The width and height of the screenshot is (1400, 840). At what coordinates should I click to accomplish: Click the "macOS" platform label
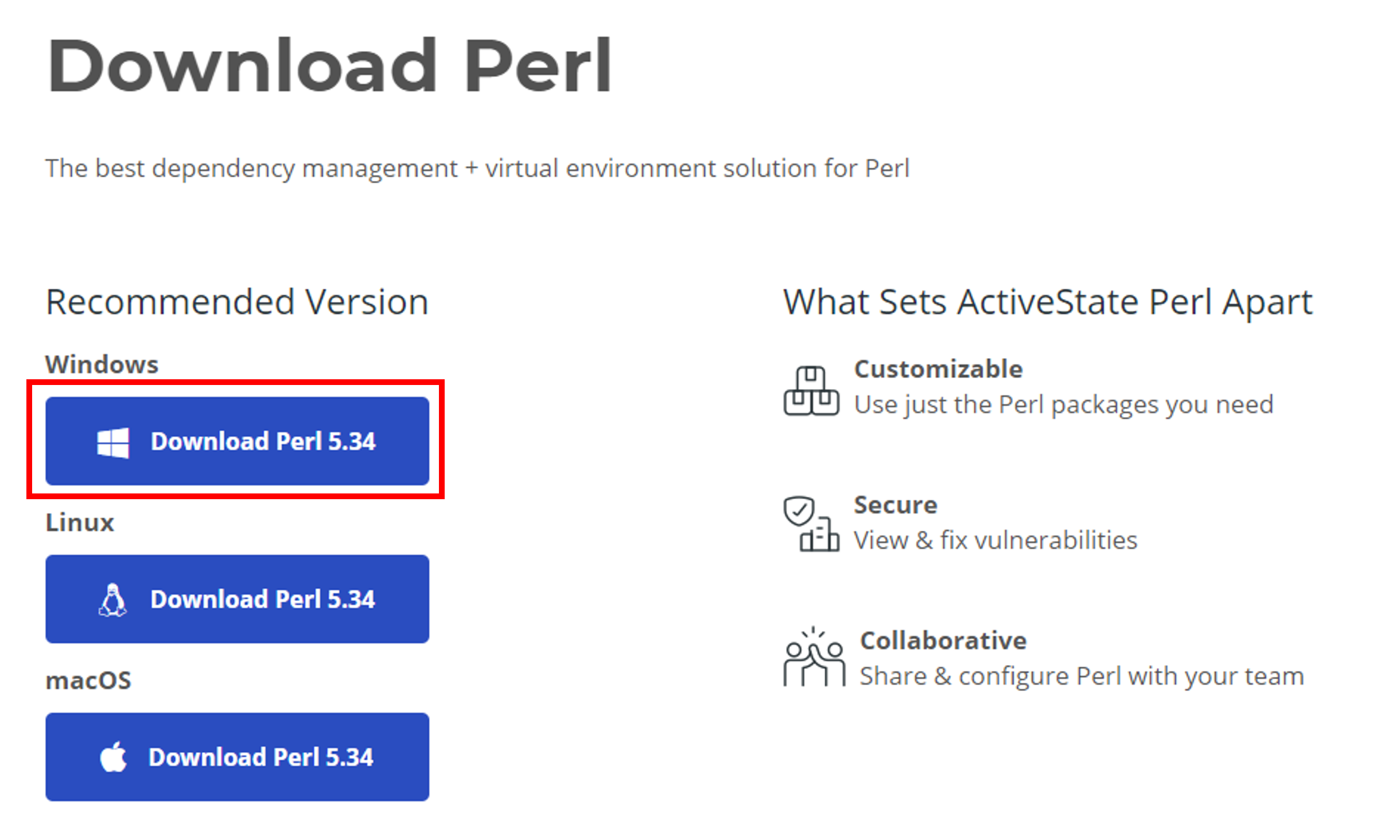88,680
